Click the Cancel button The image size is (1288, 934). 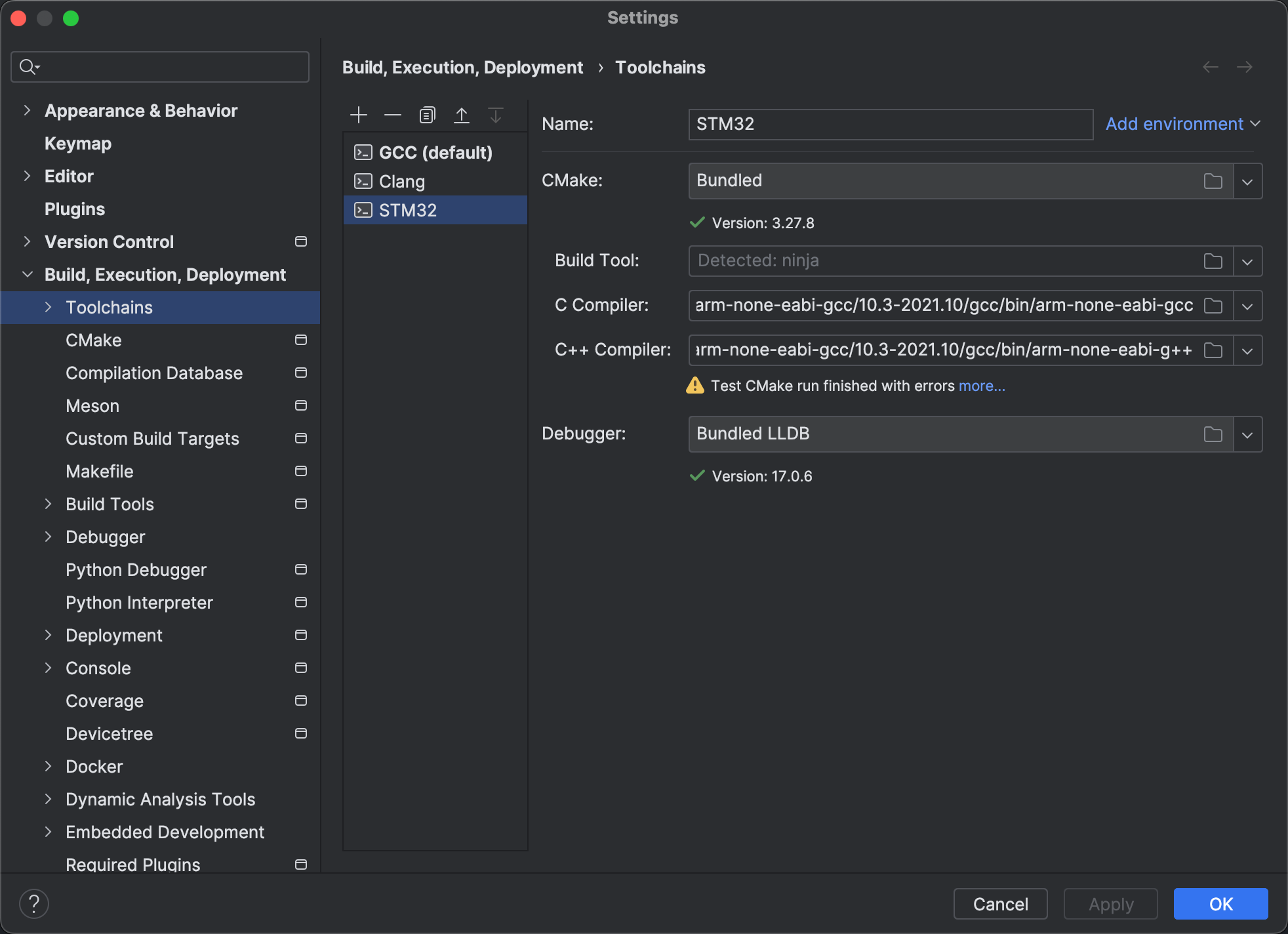tap(1001, 904)
